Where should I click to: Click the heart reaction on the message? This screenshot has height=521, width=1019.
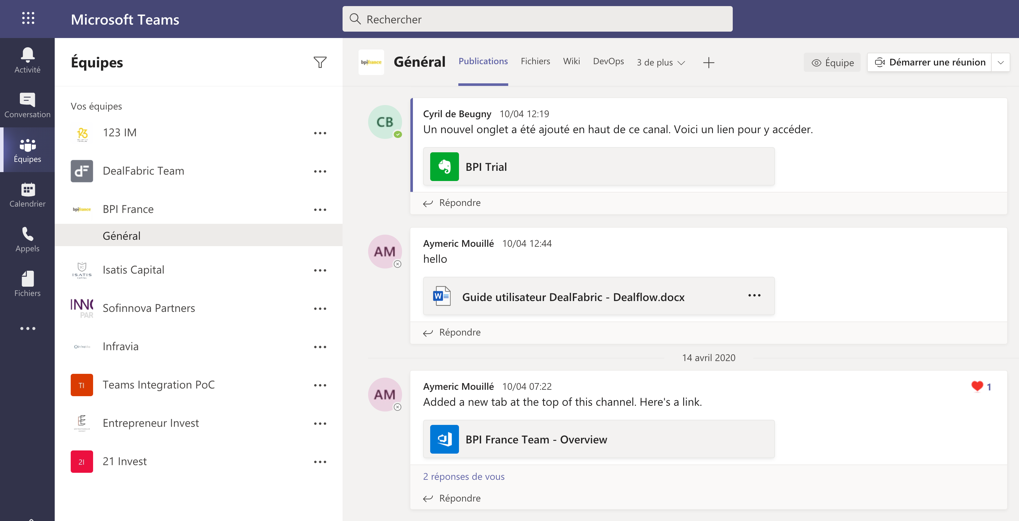pyautogui.click(x=977, y=387)
